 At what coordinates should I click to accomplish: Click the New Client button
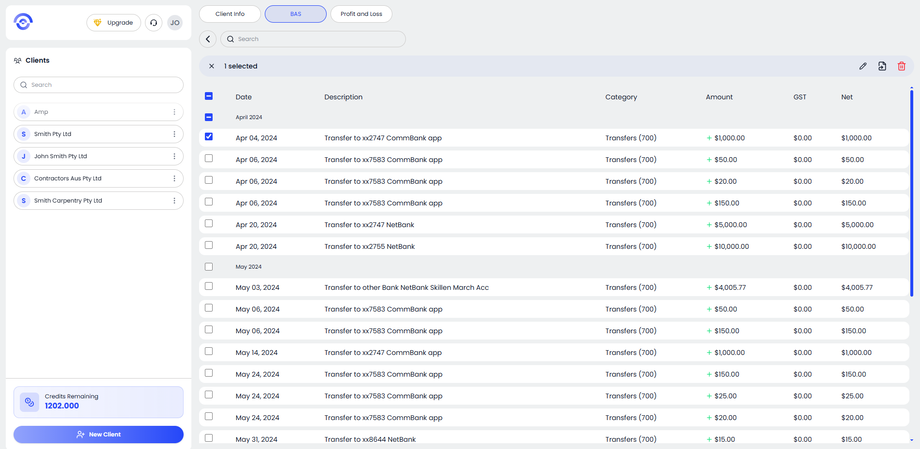click(x=98, y=434)
